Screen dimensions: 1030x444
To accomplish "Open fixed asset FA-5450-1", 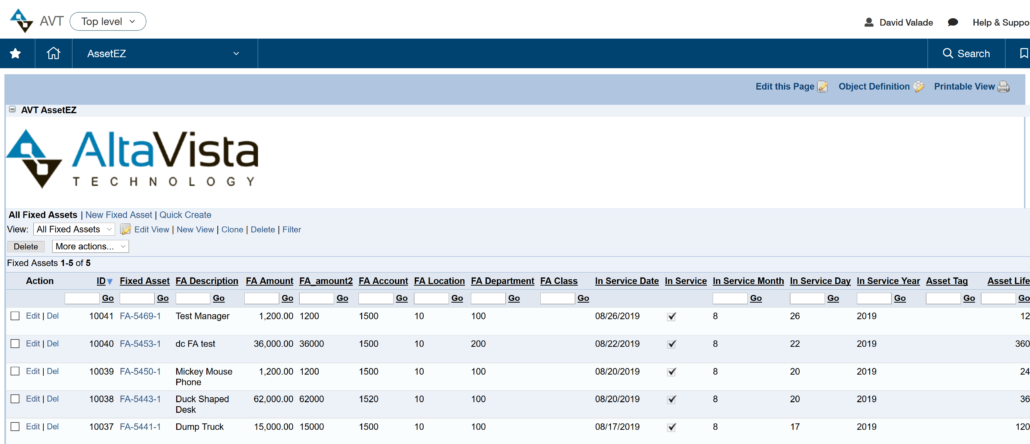I will coord(140,371).
